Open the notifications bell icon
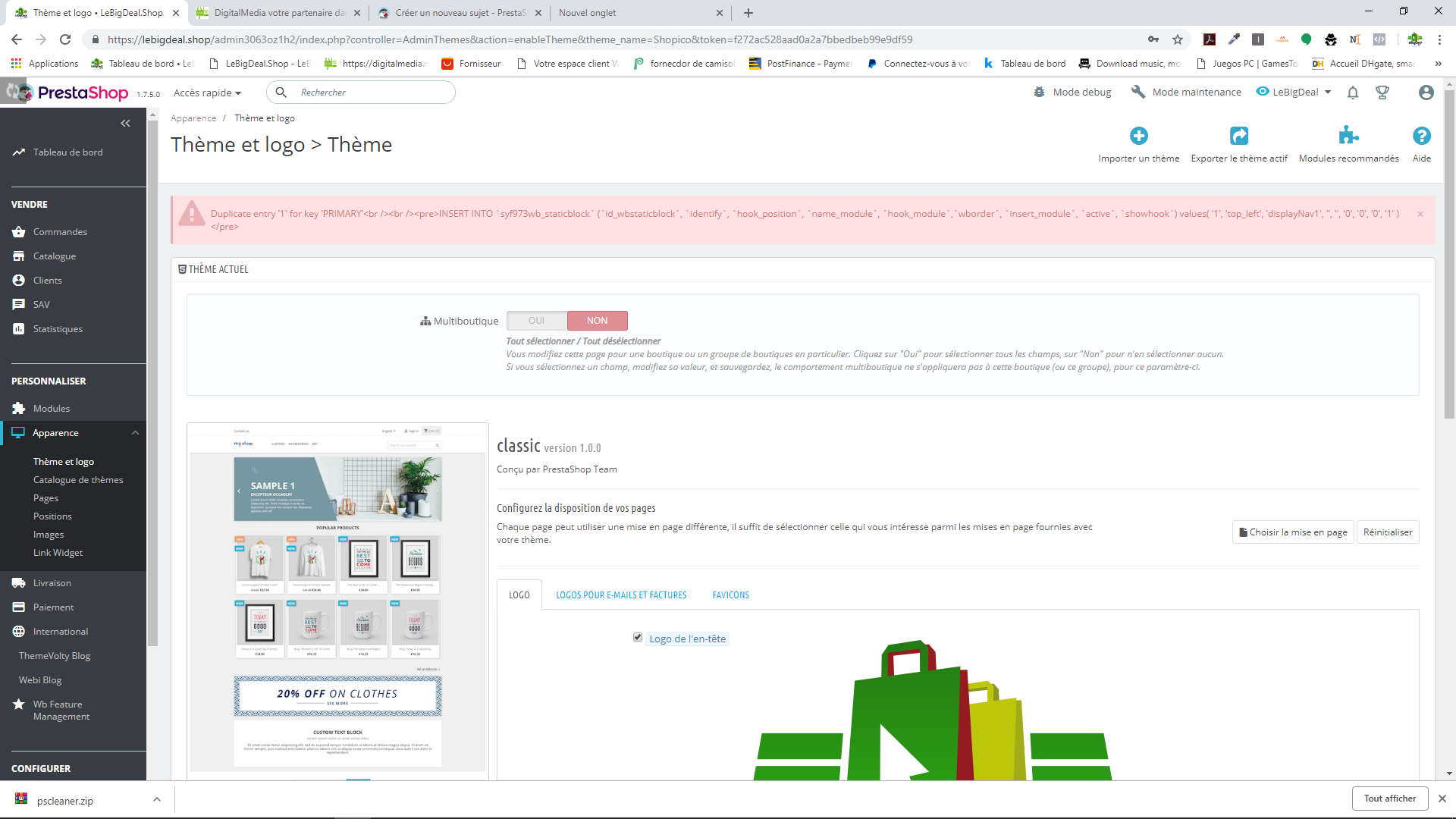This screenshot has height=819, width=1456. coord(1352,93)
